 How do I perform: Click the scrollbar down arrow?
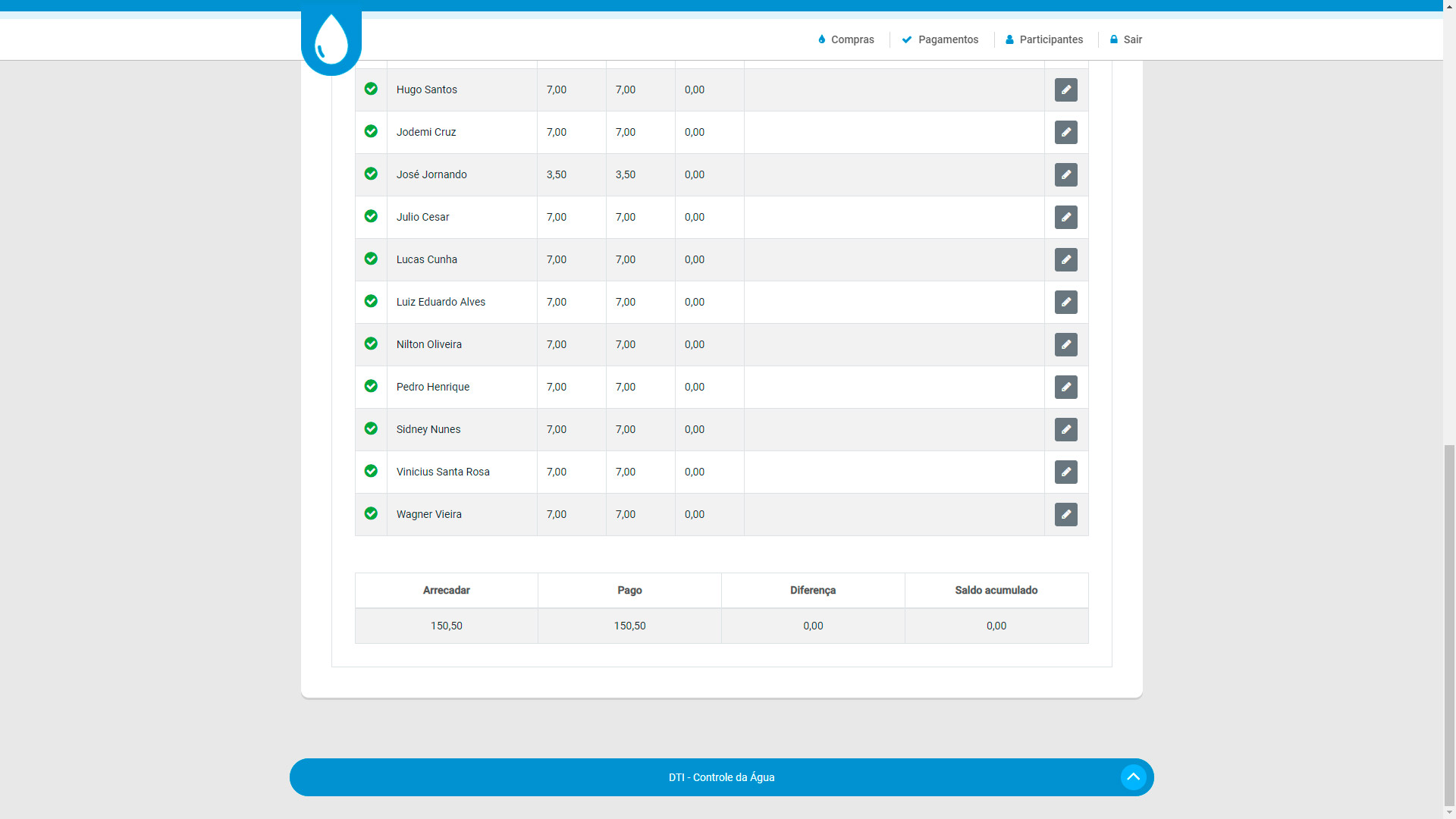(1449, 813)
